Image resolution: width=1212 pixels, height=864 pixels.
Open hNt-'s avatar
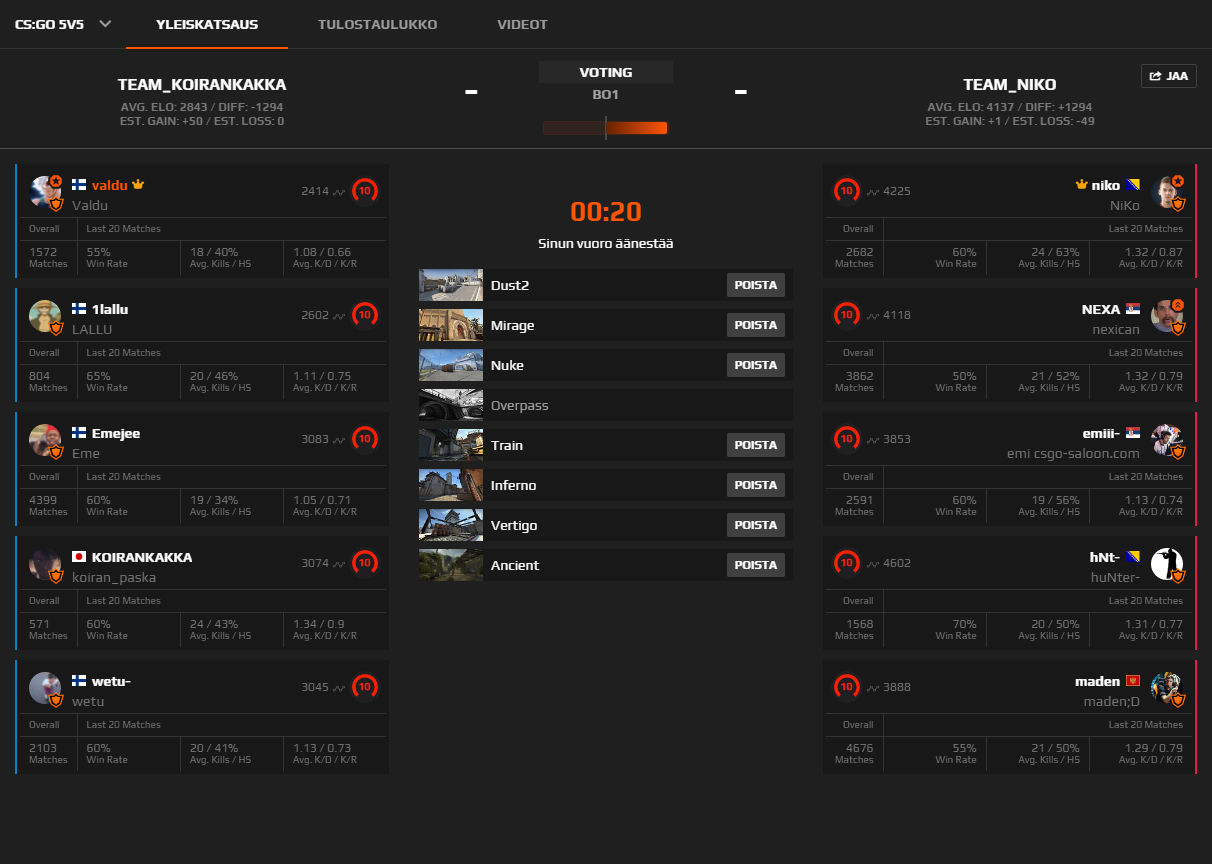coord(1167,564)
